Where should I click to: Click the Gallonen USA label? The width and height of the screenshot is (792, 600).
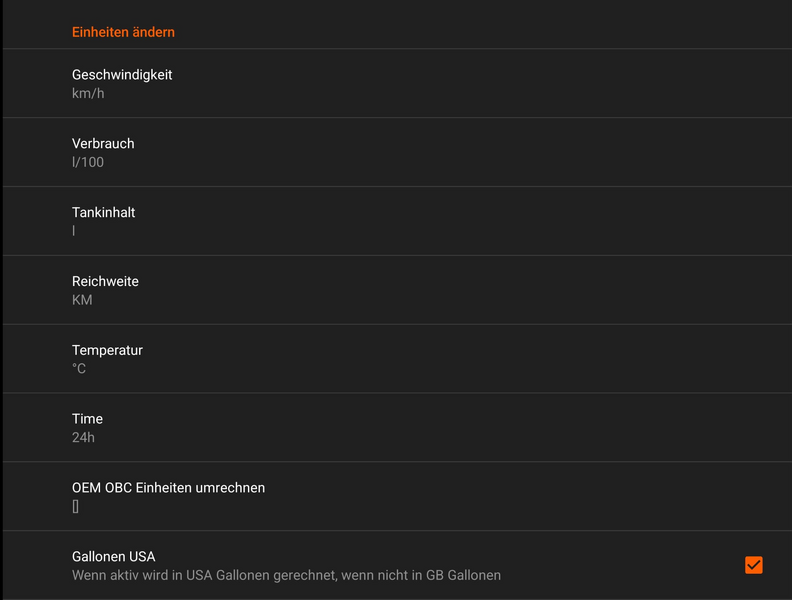[x=113, y=557]
